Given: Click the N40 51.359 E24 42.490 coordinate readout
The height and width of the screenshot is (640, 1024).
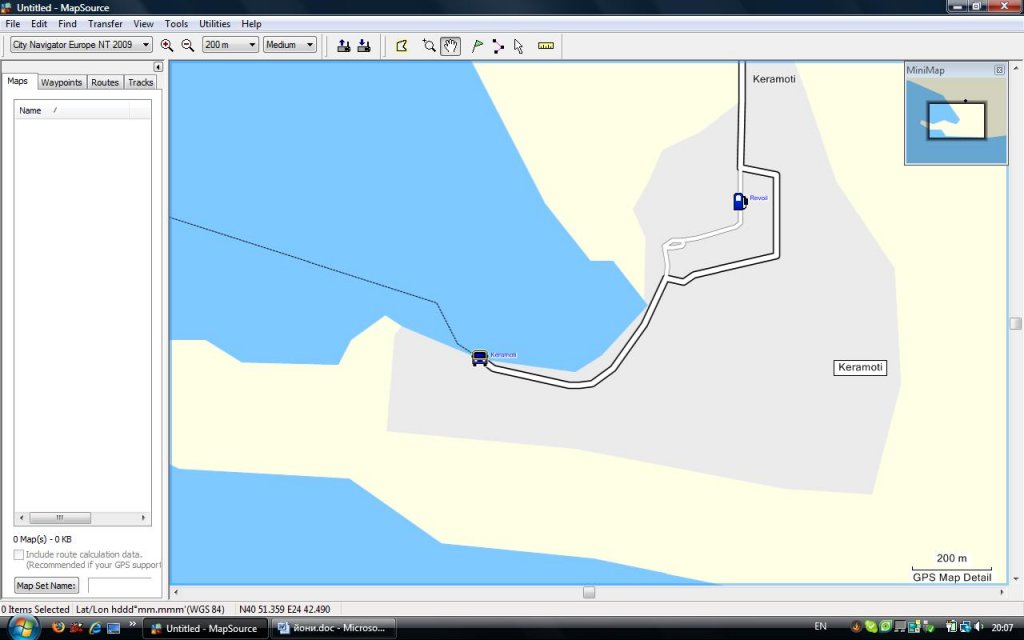Looking at the screenshot, I should 285,609.
